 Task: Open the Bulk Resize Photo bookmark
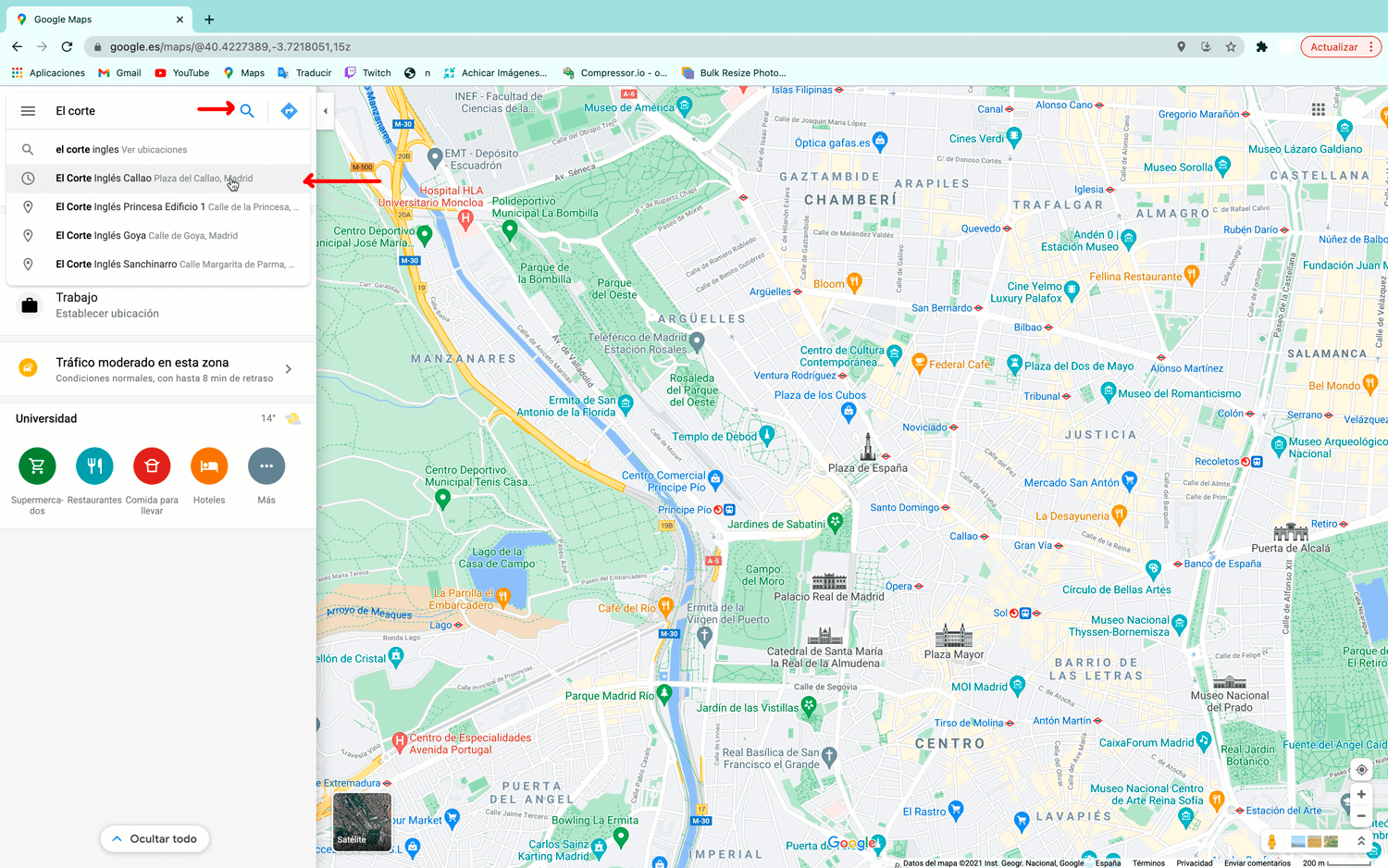(x=734, y=73)
